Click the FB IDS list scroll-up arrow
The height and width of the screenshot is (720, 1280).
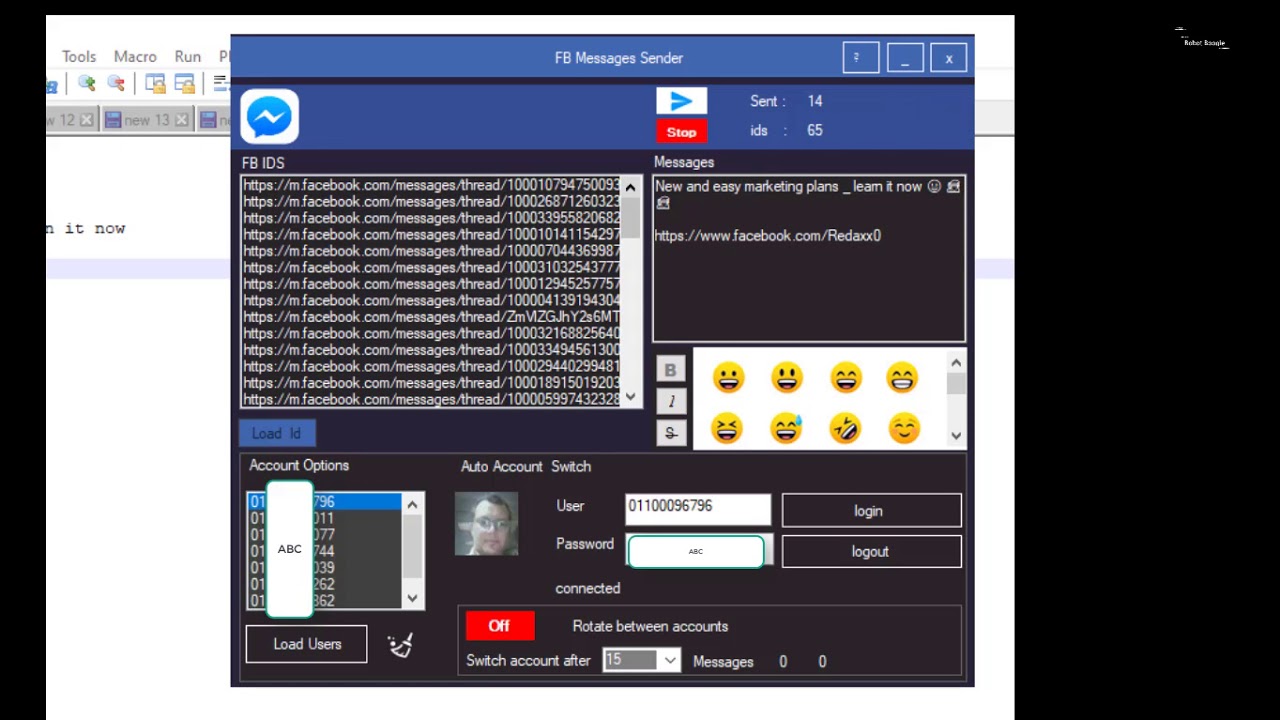click(x=630, y=187)
